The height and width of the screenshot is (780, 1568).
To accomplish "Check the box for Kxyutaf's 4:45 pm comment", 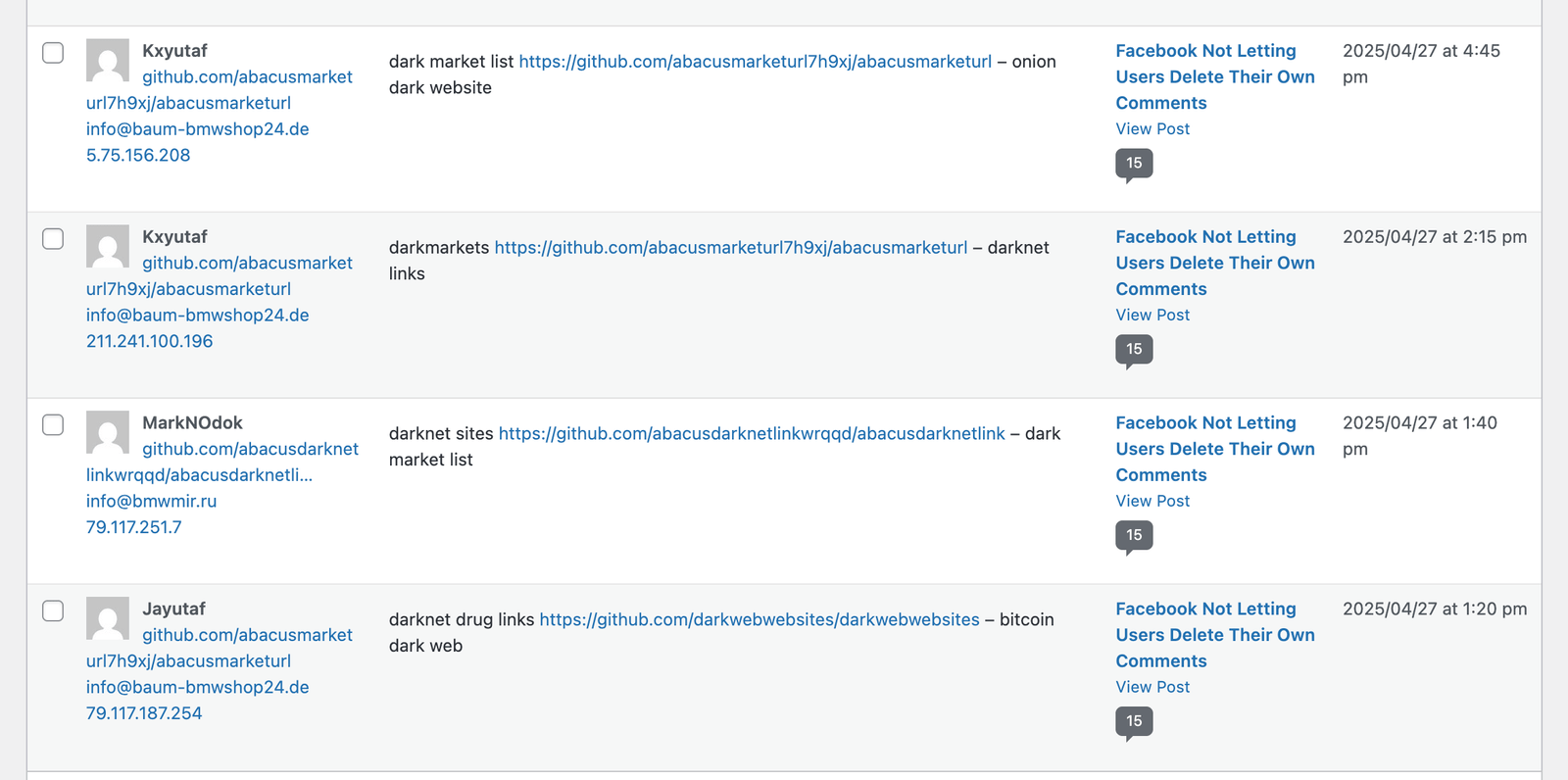I will click(x=53, y=52).
